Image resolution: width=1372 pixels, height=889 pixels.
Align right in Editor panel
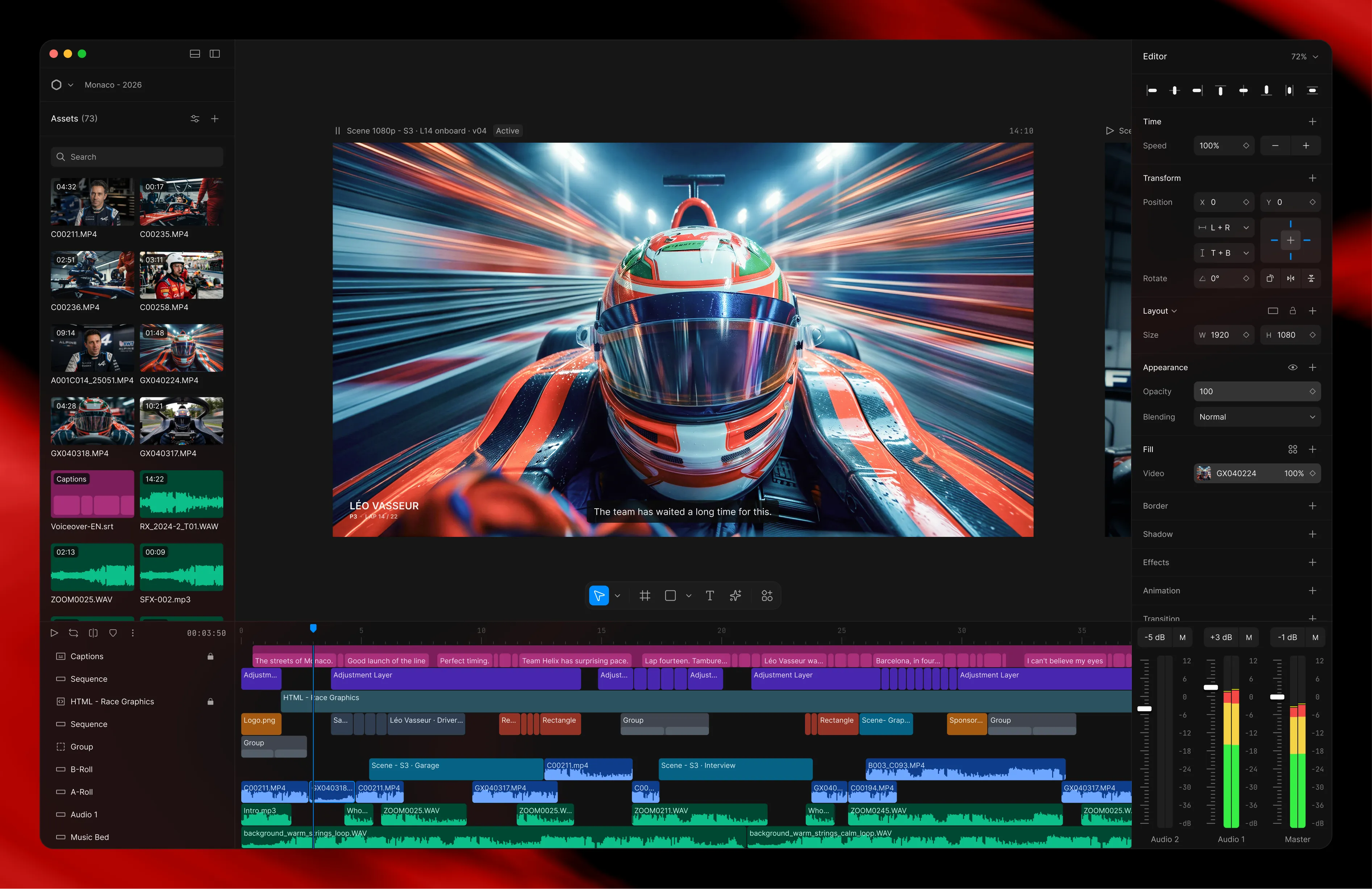pos(1197,91)
